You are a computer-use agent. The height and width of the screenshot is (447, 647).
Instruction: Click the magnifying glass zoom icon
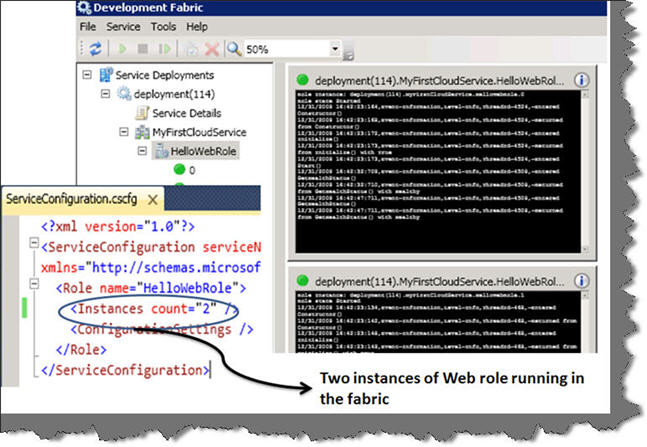234,49
